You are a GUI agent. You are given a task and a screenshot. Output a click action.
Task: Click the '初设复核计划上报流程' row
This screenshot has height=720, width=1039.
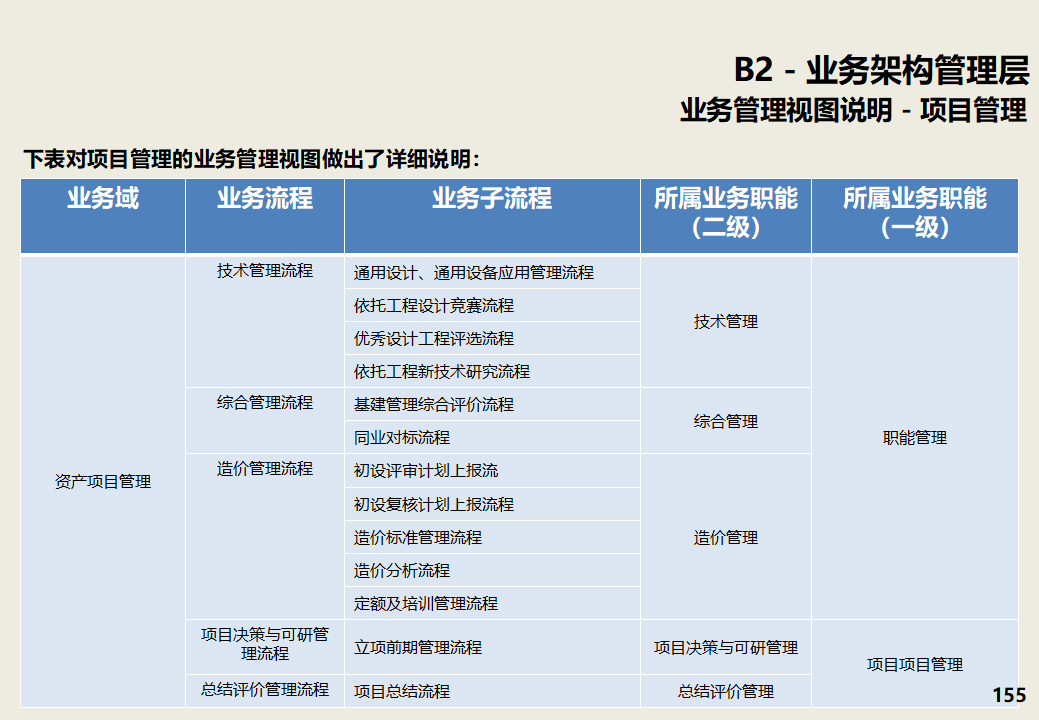492,504
